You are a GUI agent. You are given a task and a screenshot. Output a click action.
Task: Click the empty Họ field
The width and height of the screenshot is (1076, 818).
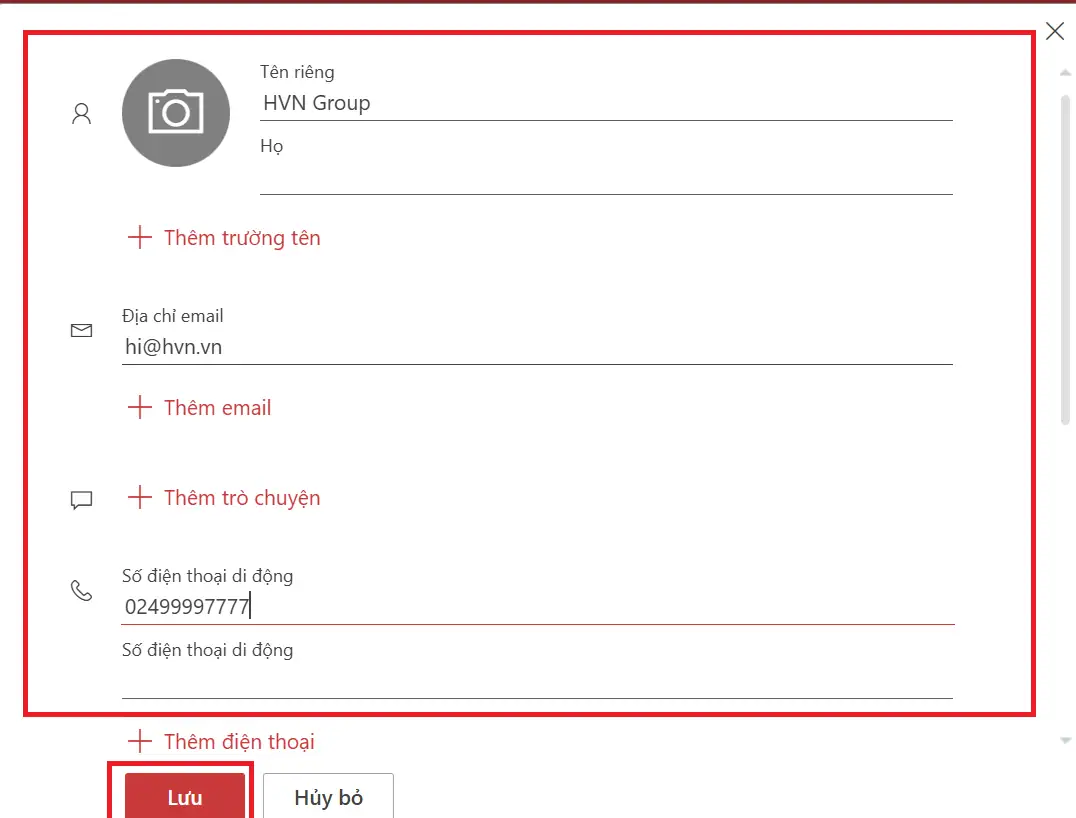[606, 178]
